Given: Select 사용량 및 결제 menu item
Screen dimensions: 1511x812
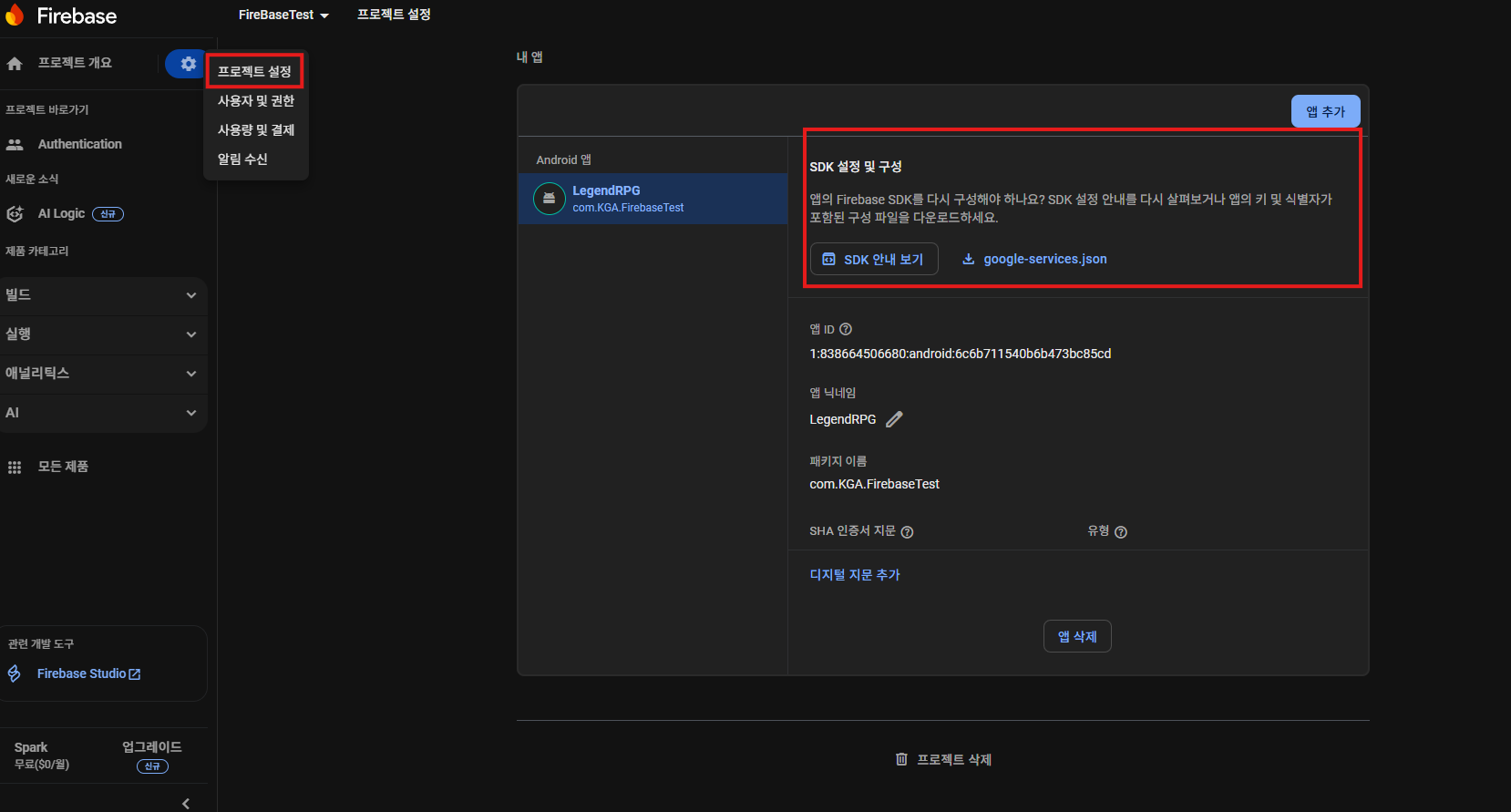Looking at the screenshot, I should pos(256,129).
